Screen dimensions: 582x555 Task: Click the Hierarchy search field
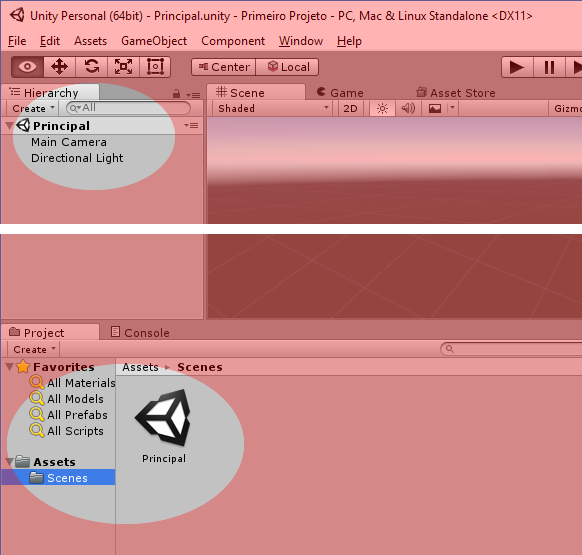coord(128,108)
